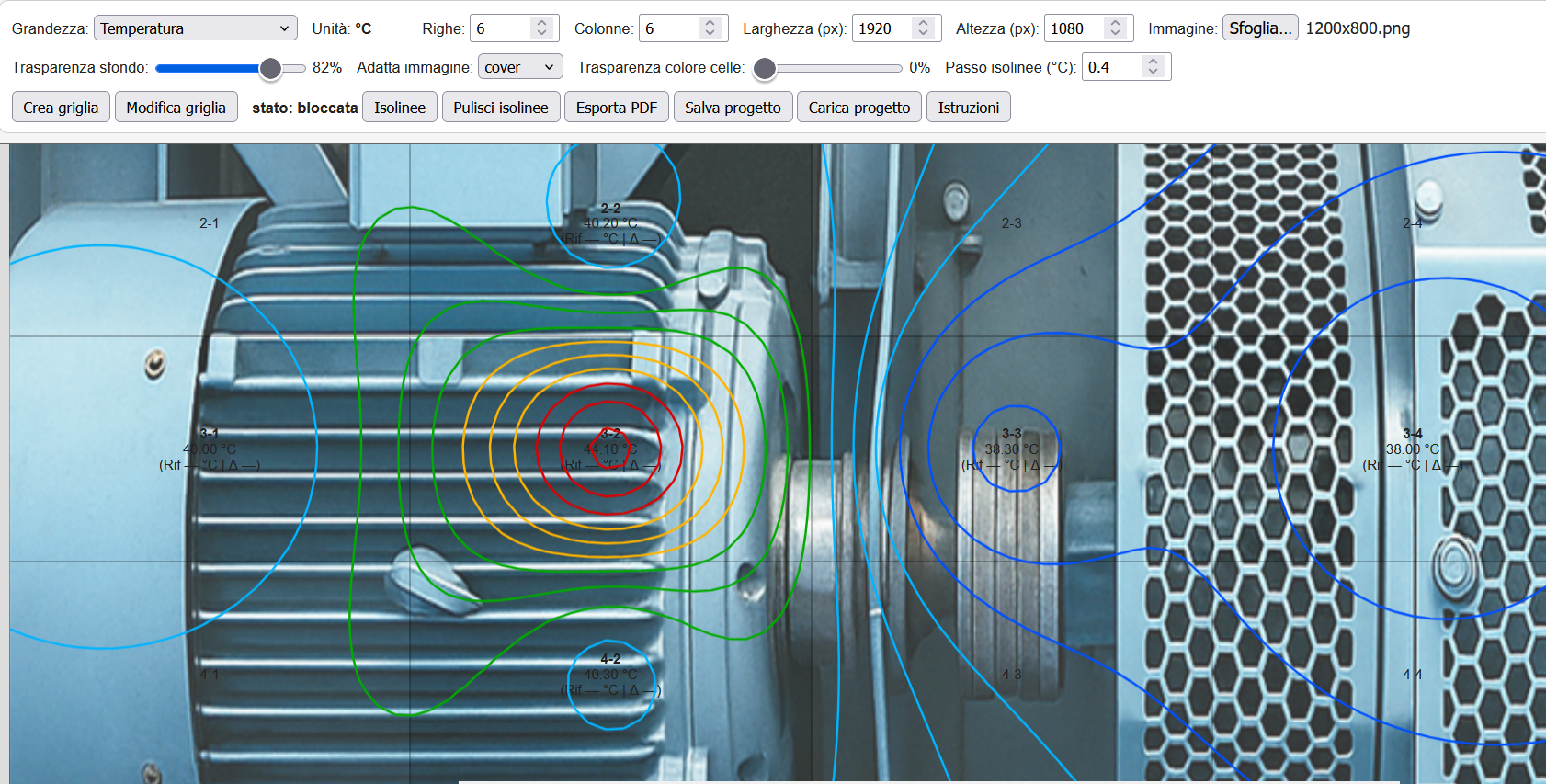Increase Passo isolinee with up arrow
Screen dimensions: 1546x784
tap(1154, 62)
